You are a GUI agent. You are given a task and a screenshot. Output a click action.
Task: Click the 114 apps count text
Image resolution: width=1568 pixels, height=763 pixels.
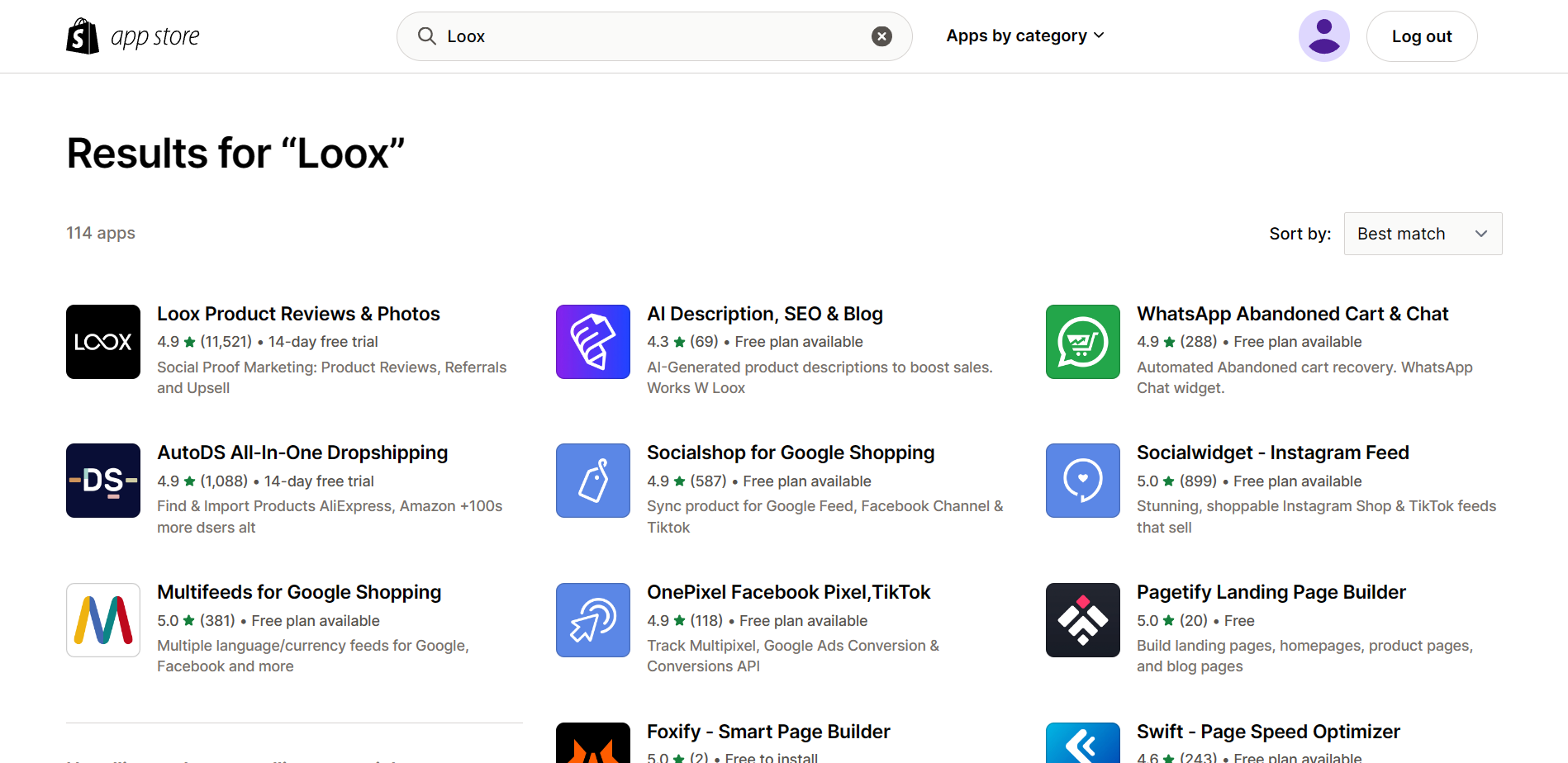pos(101,233)
